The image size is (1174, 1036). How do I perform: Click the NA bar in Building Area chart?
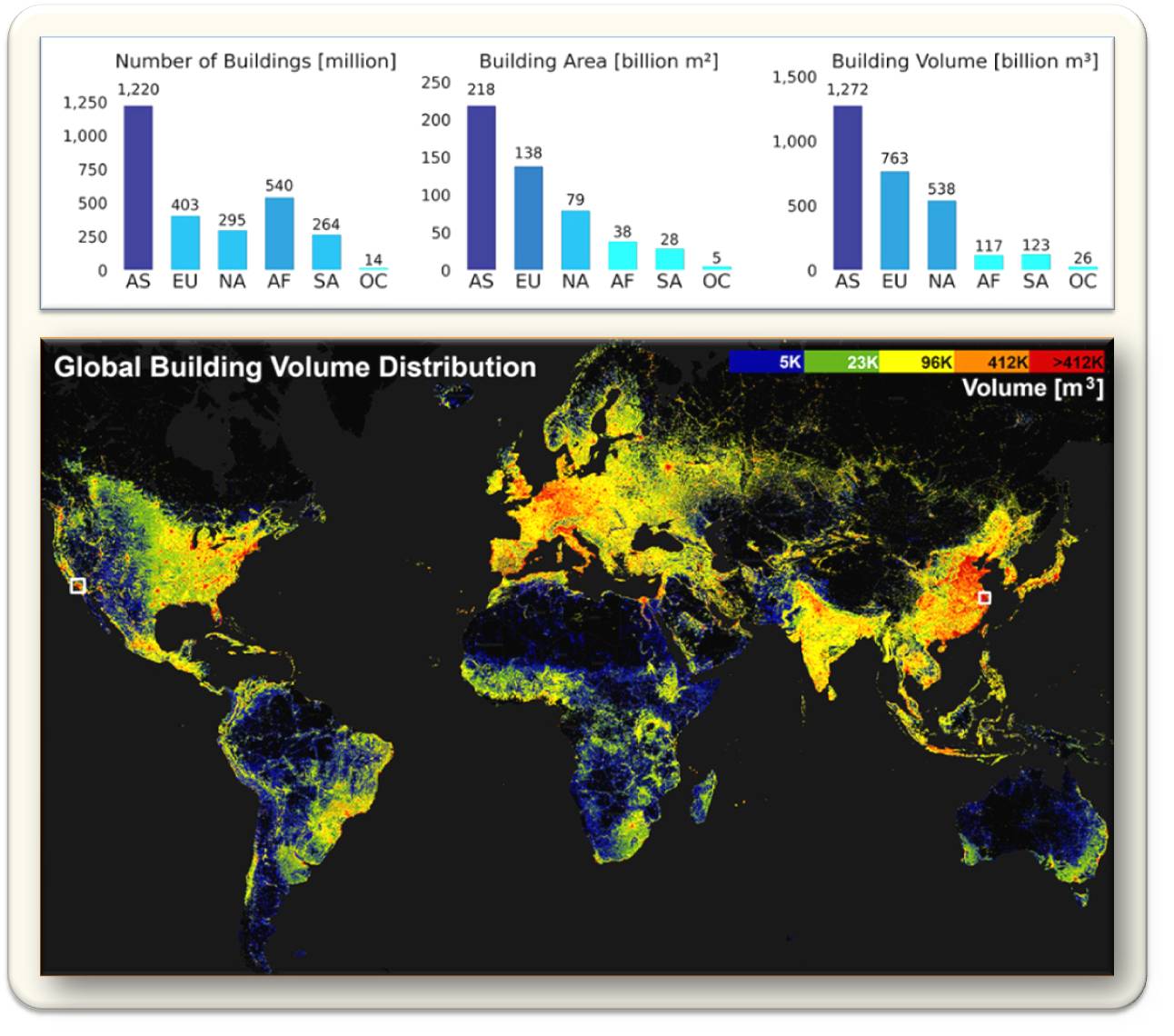tap(575, 240)
